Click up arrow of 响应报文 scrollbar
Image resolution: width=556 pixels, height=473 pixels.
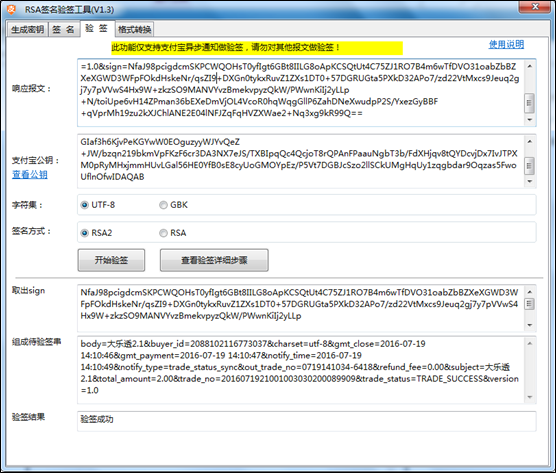[529, 66]
